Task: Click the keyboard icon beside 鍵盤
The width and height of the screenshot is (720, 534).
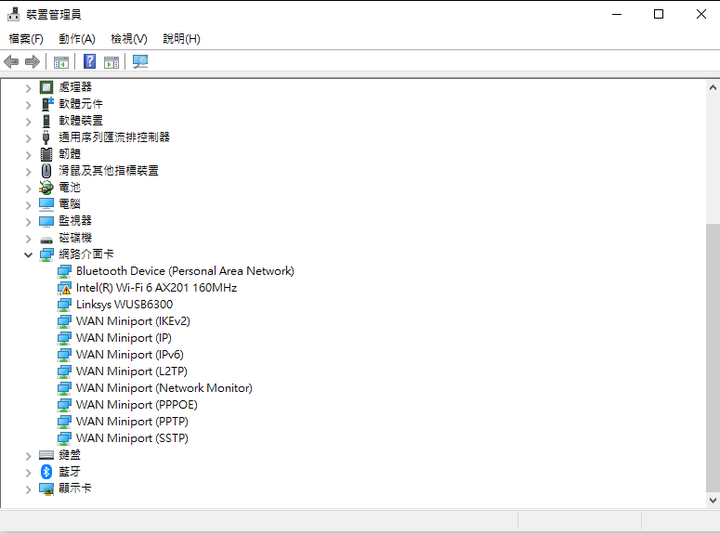Action: coord(46,455)
